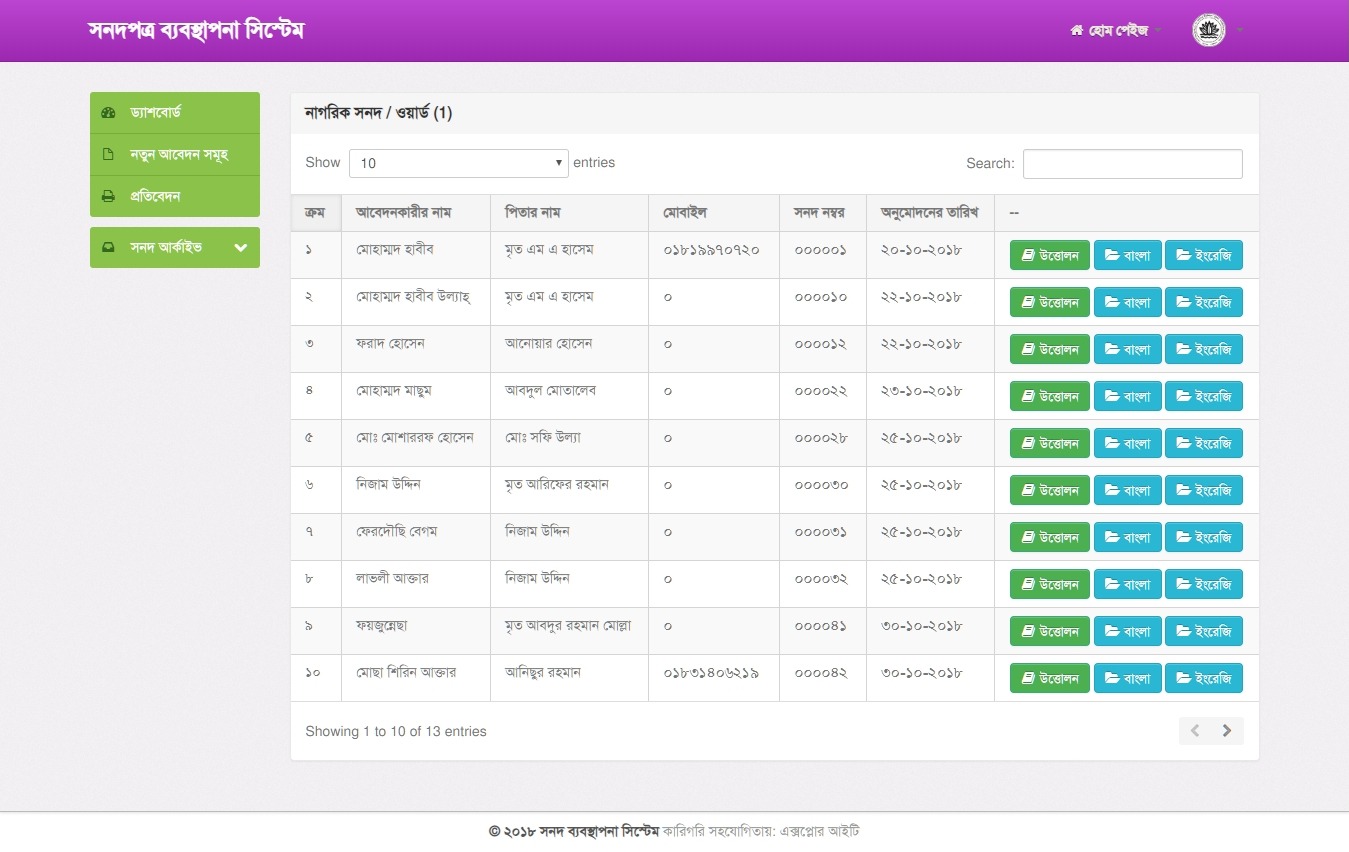Click ইংরেজি button for মোঃ মোশাররফ হোসেন
1349x852 pixels.
[1204, 443]
